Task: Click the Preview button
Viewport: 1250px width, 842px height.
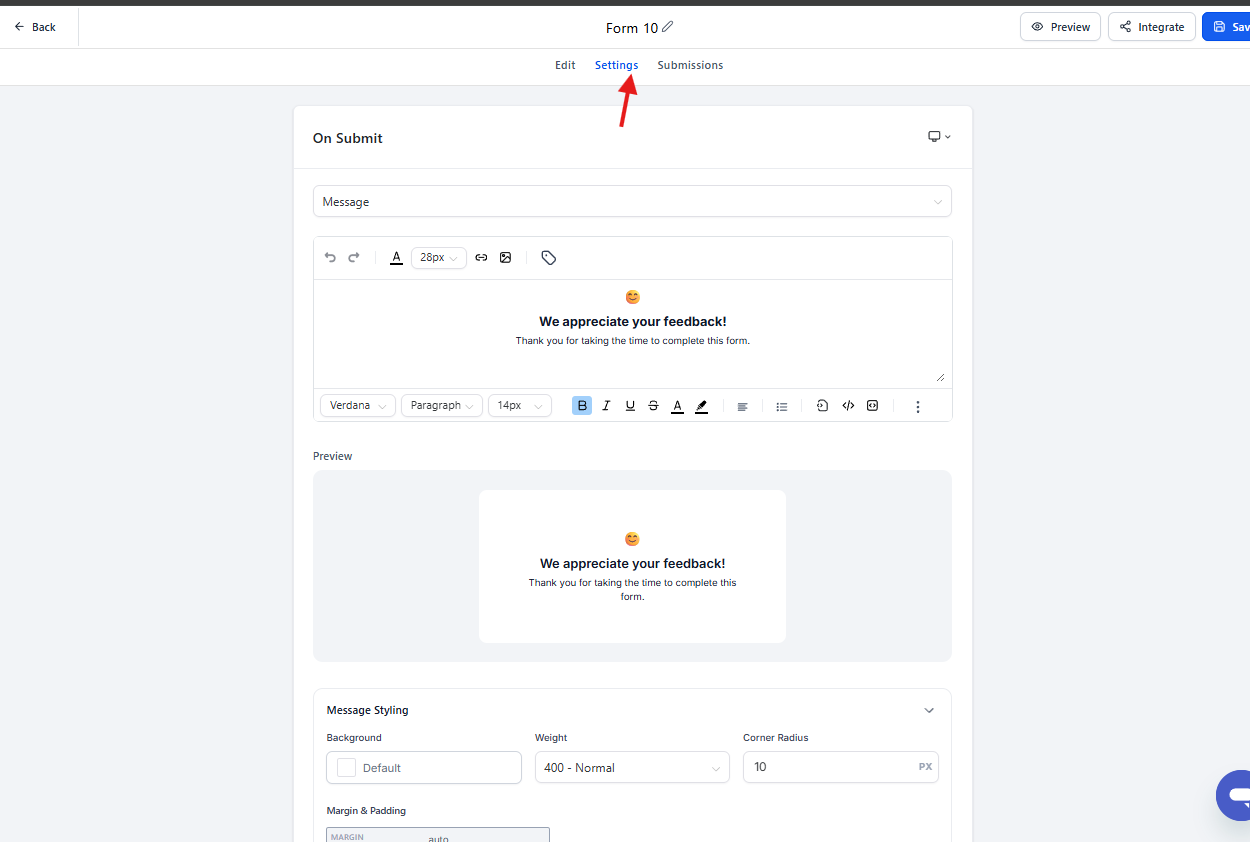Action: coord(1060,27)
